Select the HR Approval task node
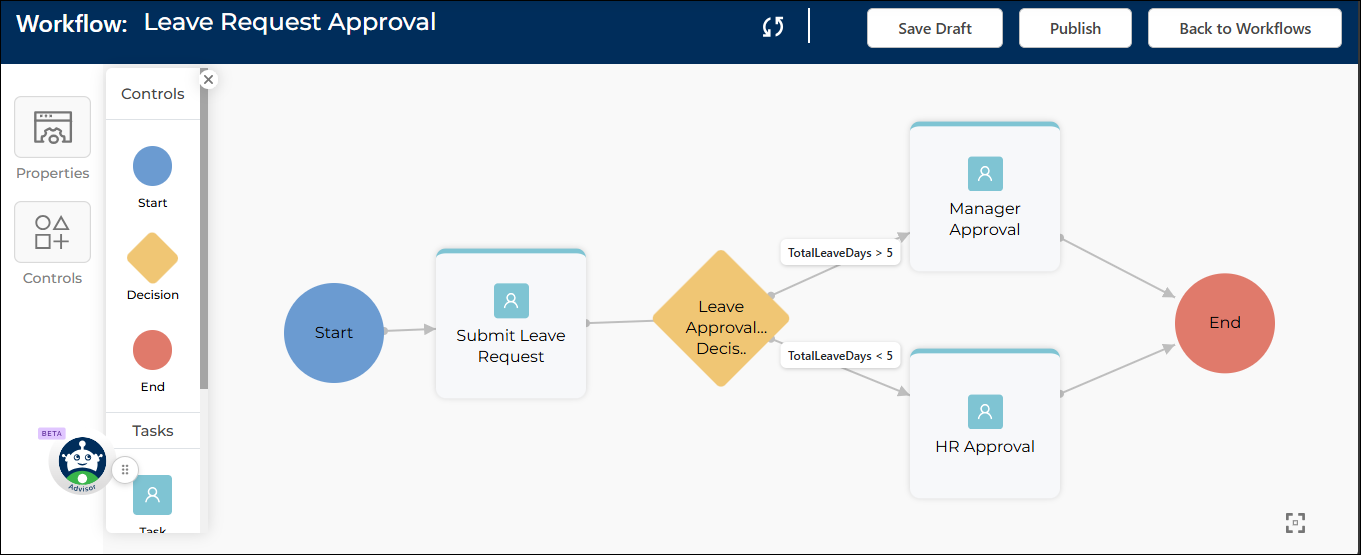This screenshot has height=555, width=1361. [985, 424]
